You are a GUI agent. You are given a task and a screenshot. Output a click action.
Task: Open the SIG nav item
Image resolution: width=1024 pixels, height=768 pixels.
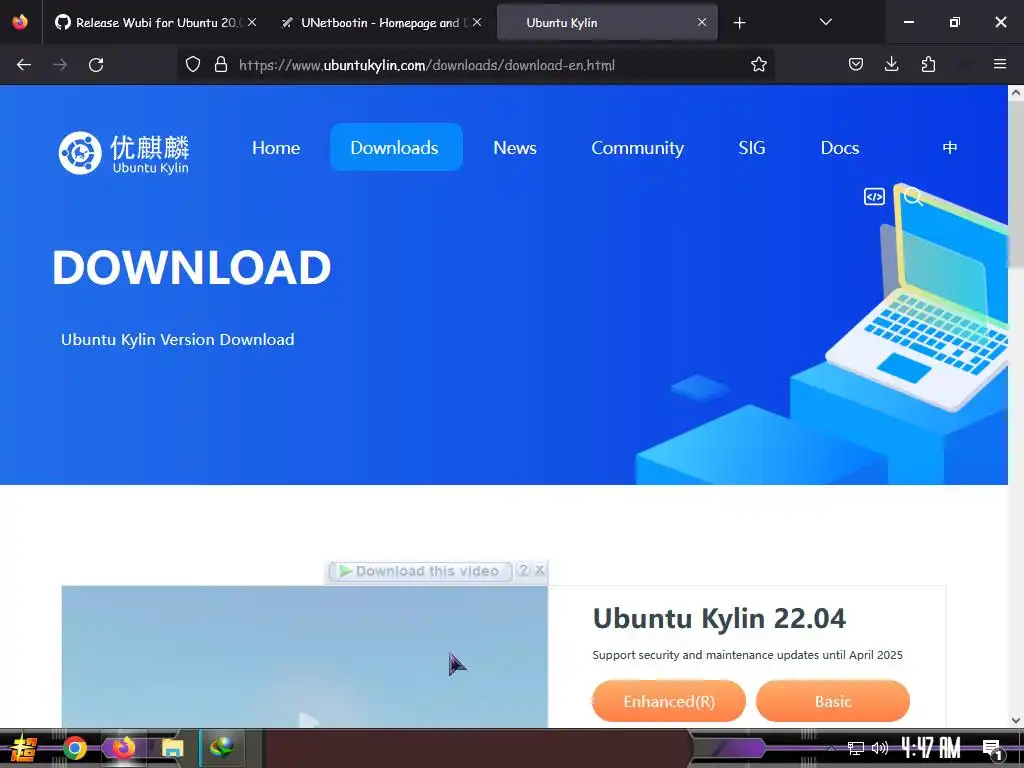click(x=752, y=148)
